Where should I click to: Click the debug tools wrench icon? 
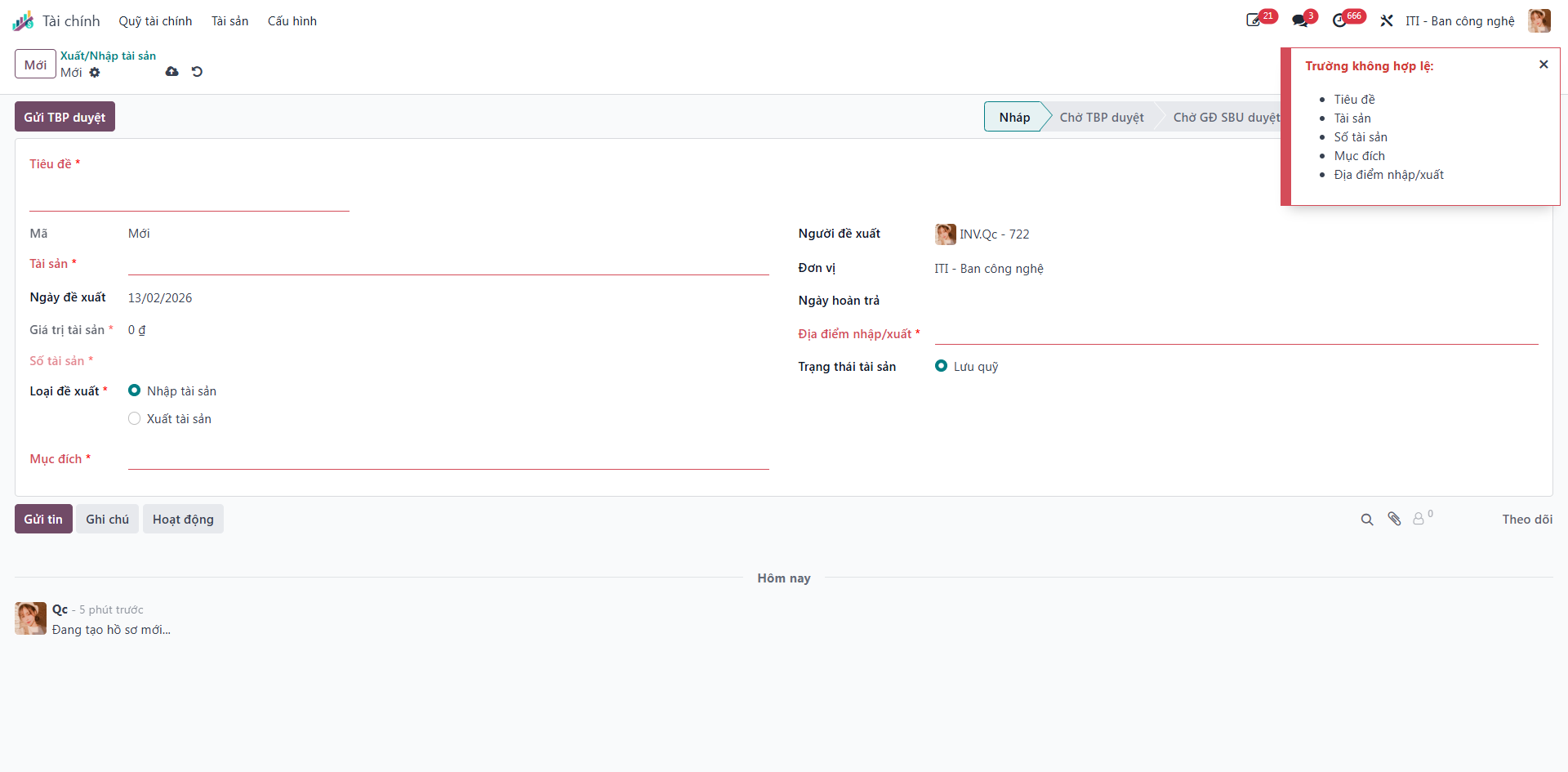coord(1387,20)
